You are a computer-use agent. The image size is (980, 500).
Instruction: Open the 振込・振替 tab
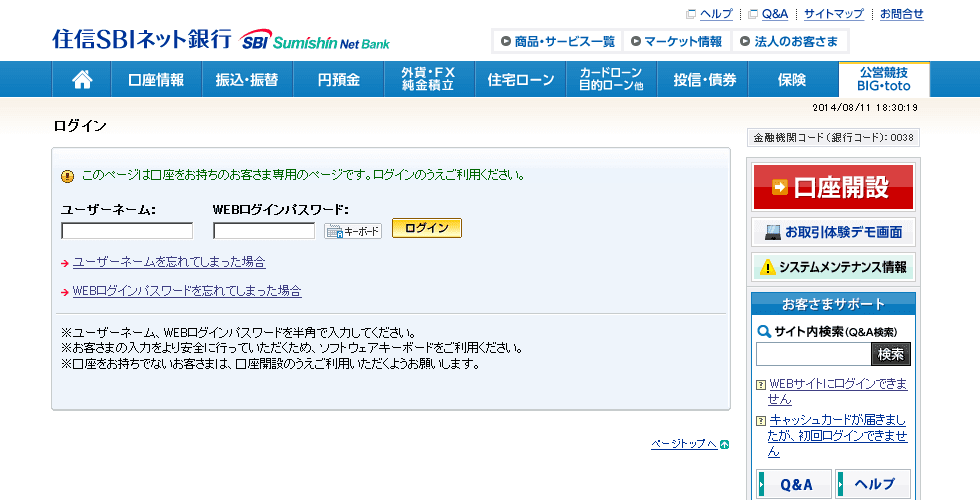coord(248,79)
